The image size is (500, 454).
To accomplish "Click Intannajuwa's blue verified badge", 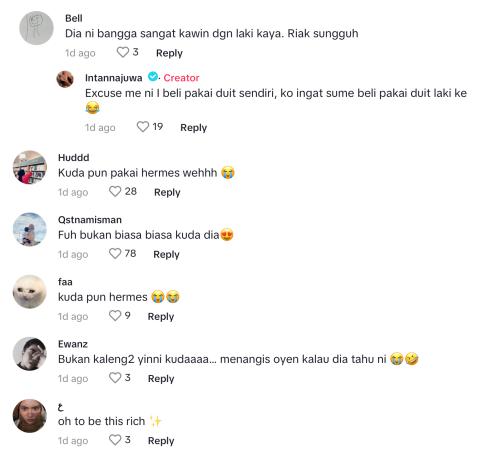I will tap(153, 77).
